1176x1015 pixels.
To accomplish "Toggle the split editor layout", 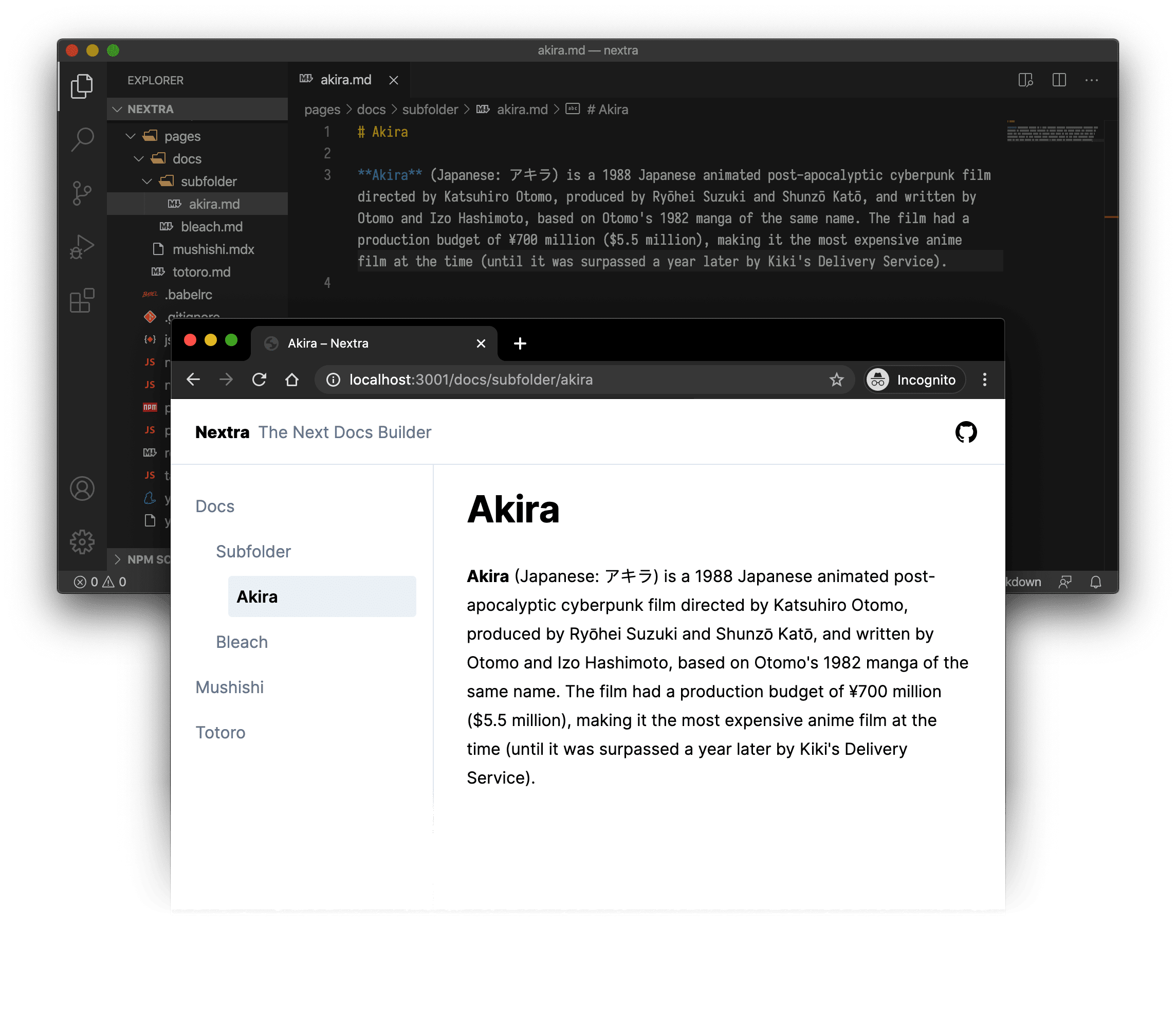I will 1058,80.
